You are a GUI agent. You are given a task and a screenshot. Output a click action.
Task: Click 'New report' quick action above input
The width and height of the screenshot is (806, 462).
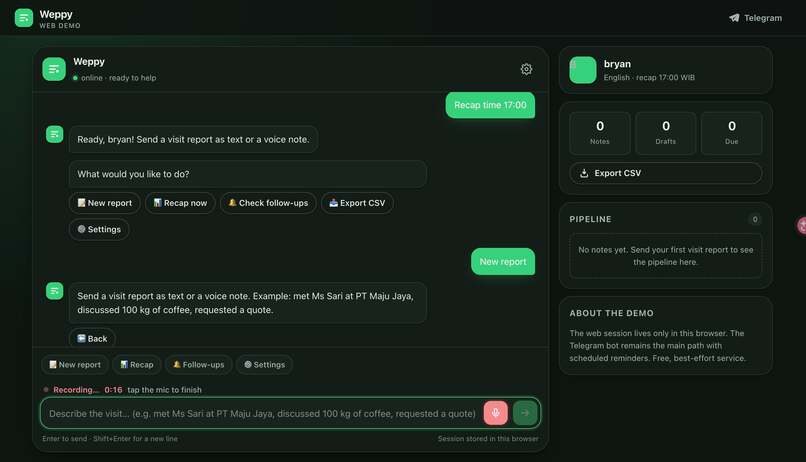tap(75, 364)
